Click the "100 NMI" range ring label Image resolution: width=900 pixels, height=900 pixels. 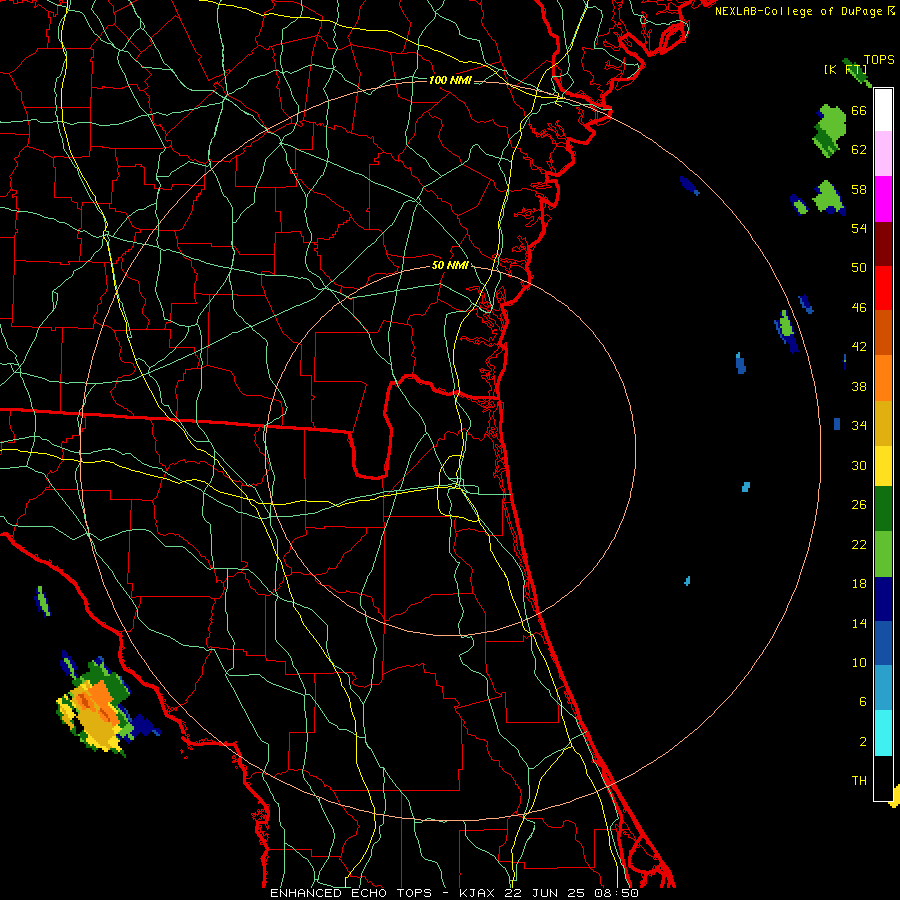pos(450,80)
